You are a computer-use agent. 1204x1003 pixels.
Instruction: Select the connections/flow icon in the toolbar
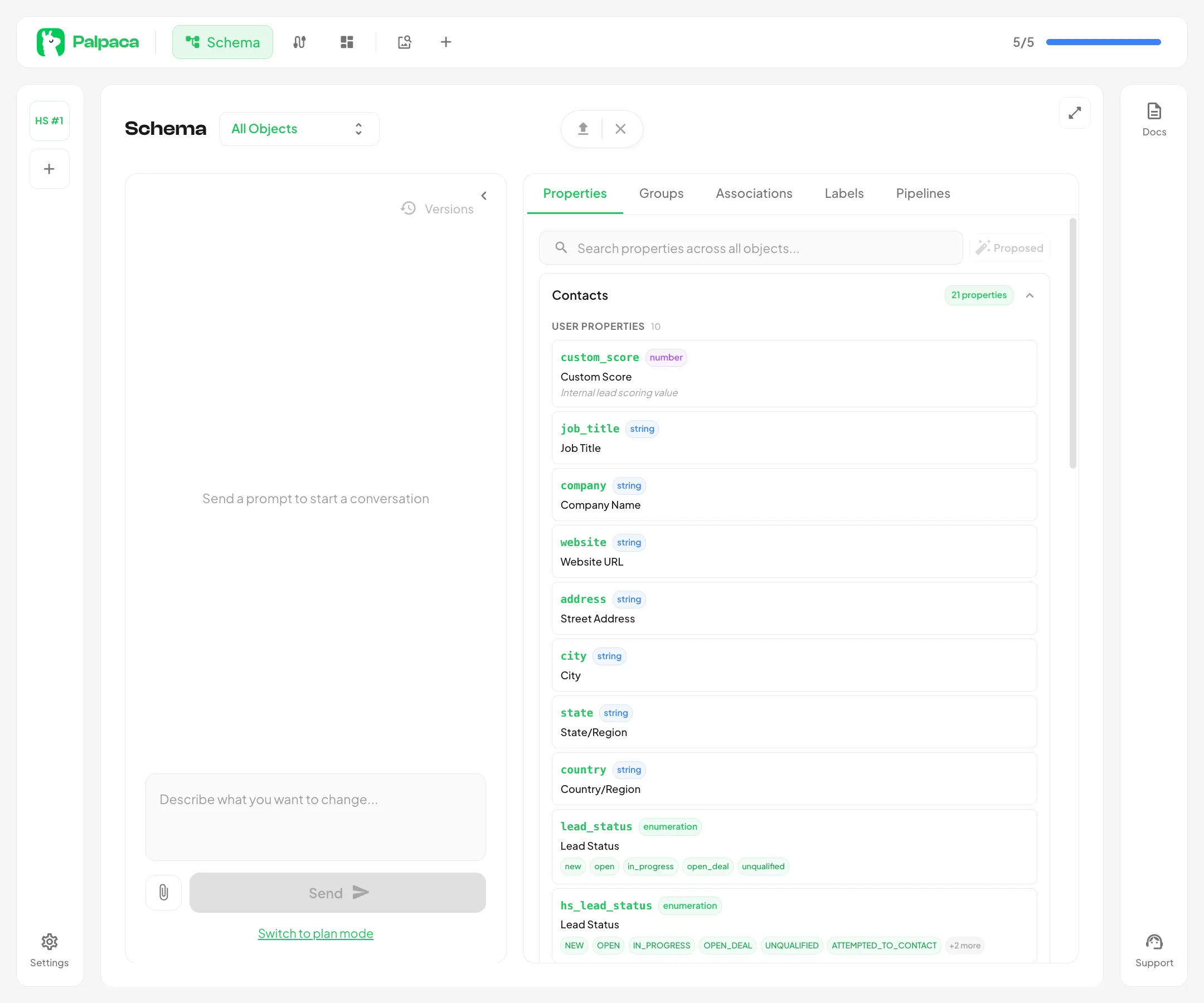[299, 42]
